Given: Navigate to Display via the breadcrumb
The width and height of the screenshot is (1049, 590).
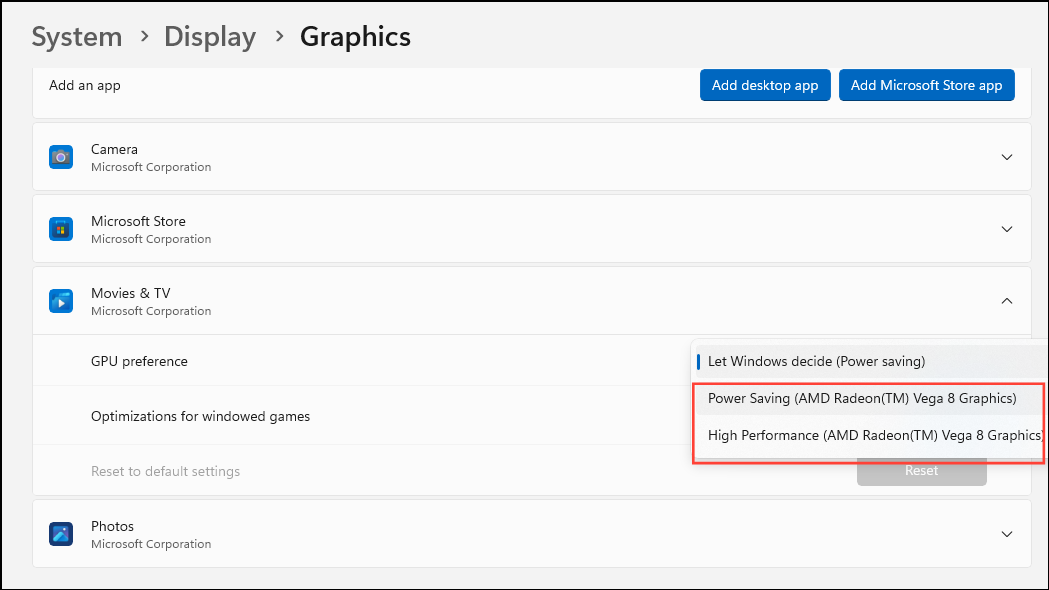Looking at the screenshot, I should (x=210, y=36).
